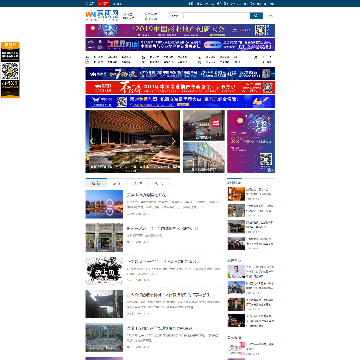Open the dark blue banner with the large '7'
The image size is (360, 360).
(x=180, y=73)
